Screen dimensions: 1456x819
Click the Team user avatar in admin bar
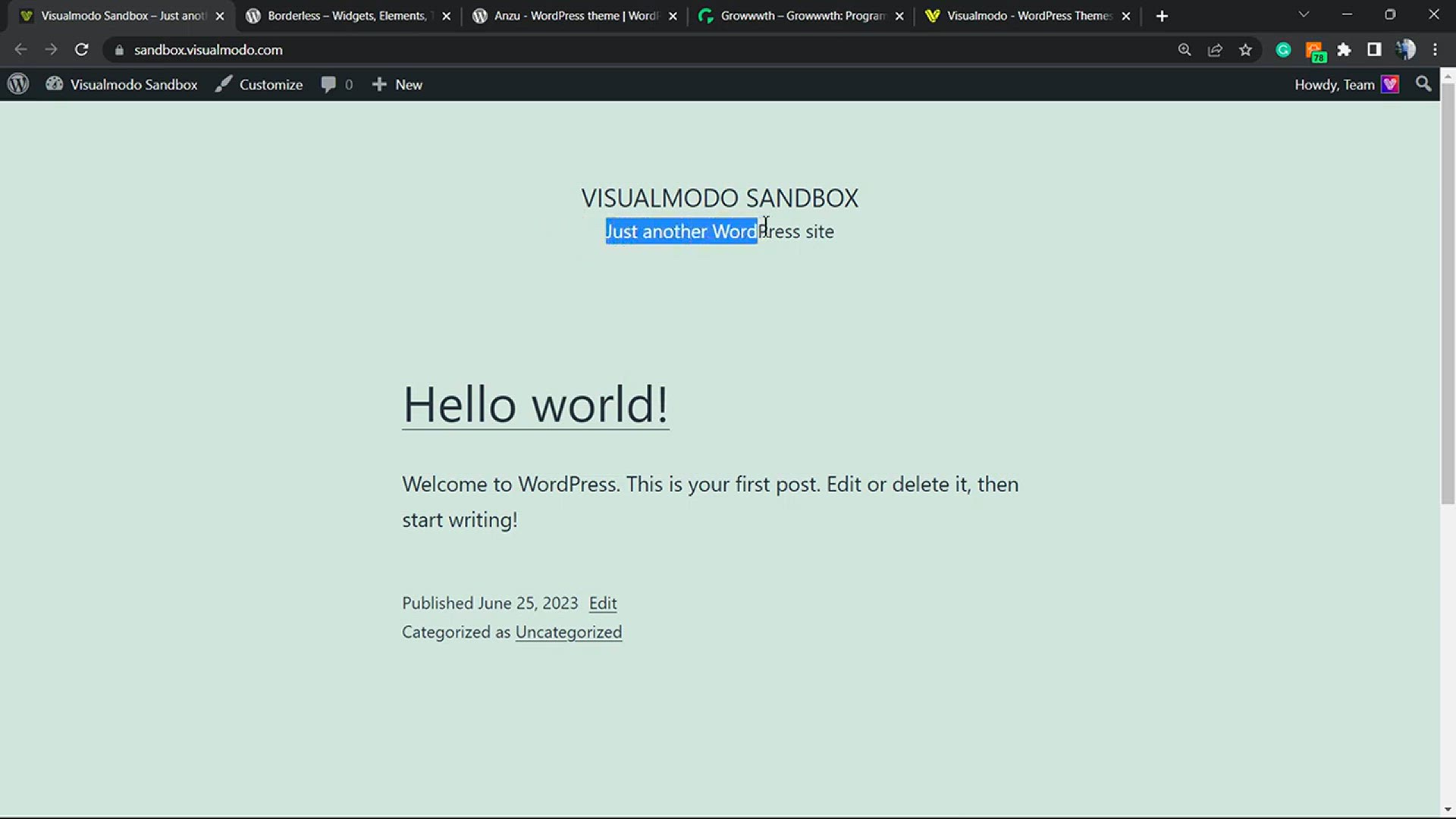coord(1390,84)
